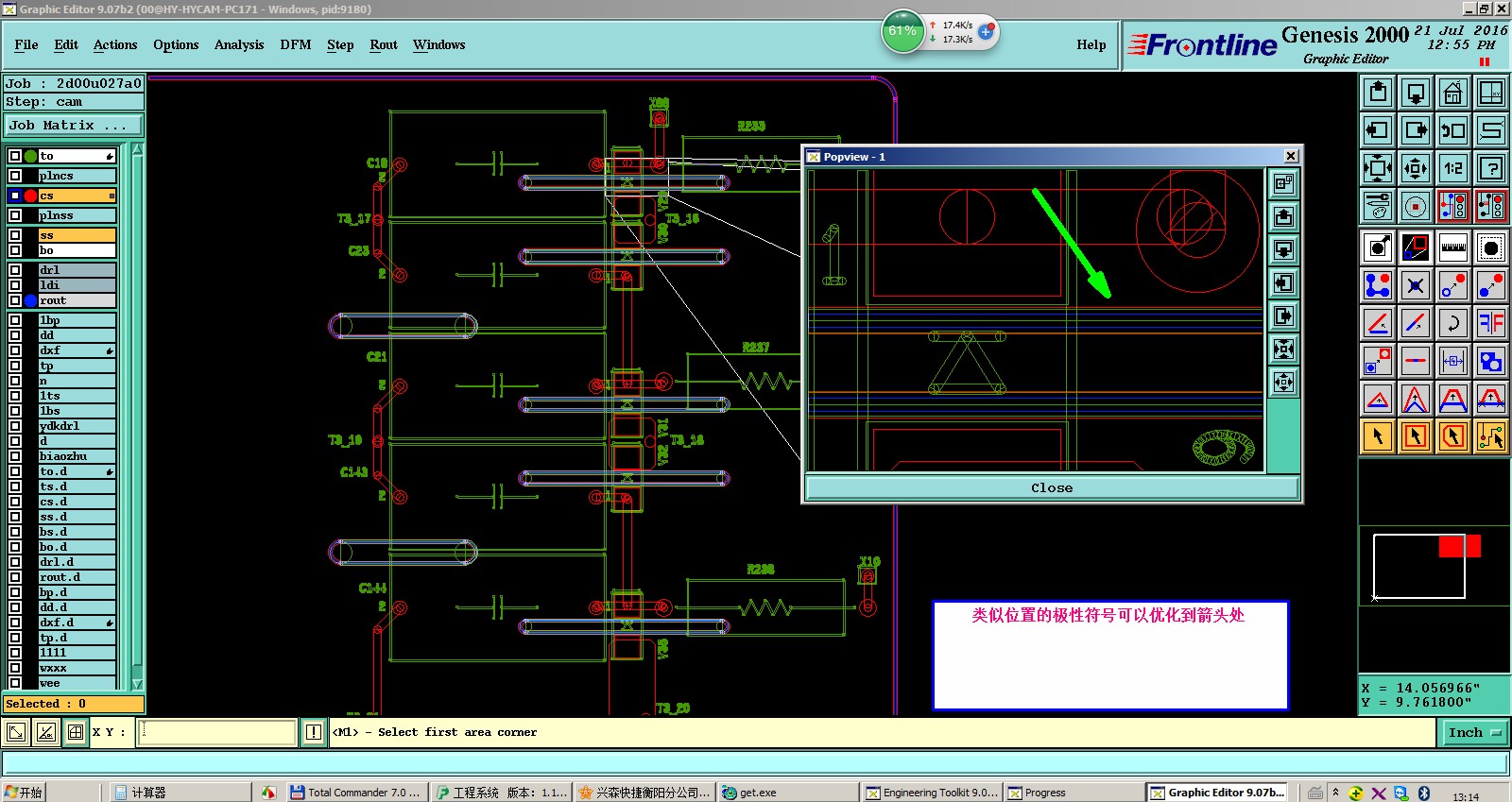
Task: Click the crosshair grid icon near XY
Action: coord(76,732)
